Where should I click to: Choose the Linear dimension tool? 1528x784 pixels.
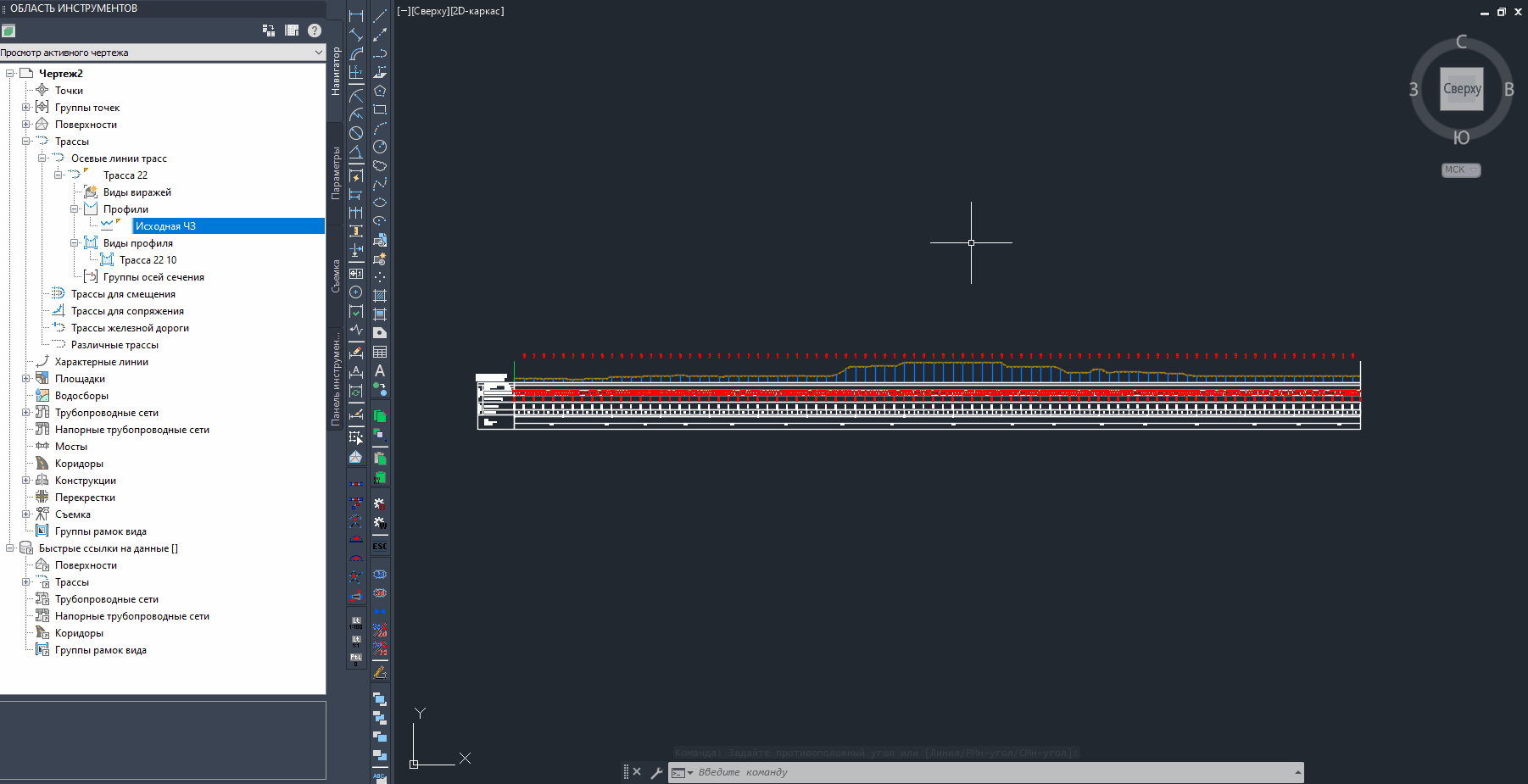[x=356, y=16]
